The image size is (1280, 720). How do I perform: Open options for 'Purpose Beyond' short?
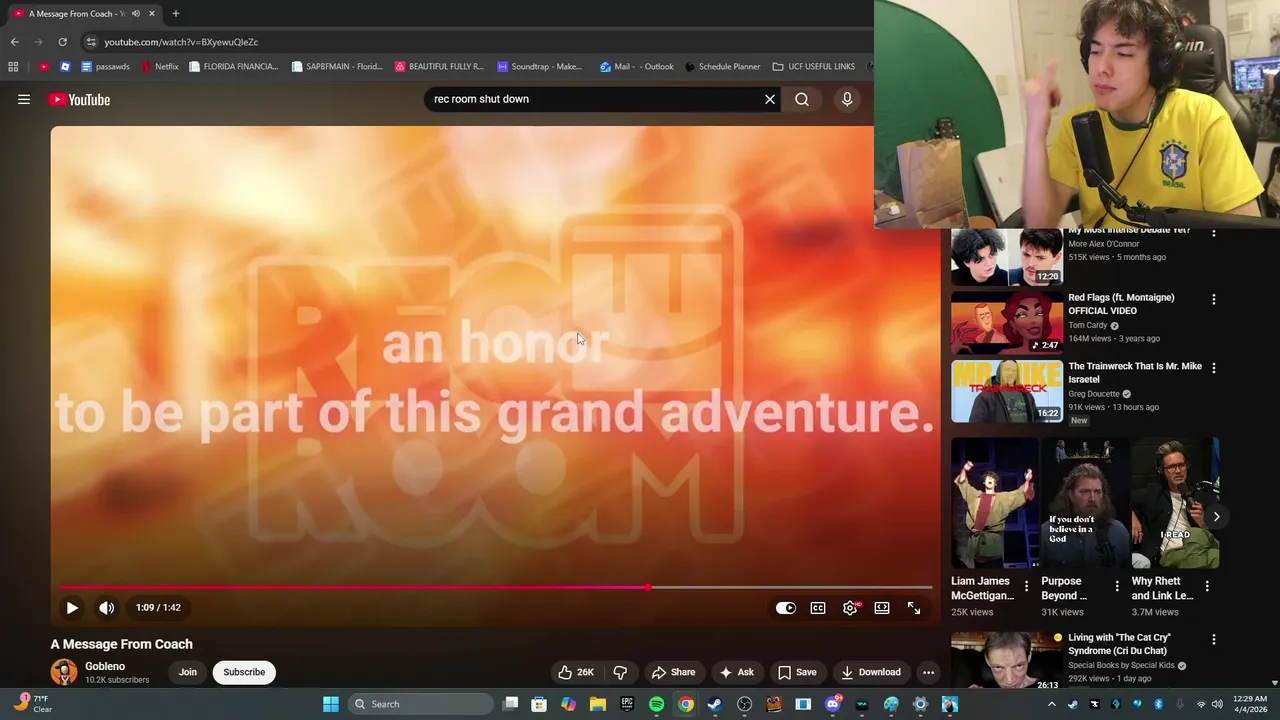click(1117, 586)
